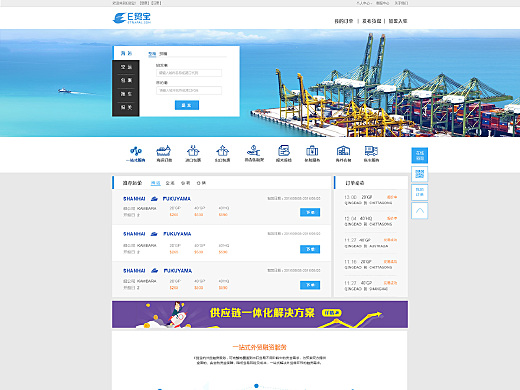Switch to second sub-tab in search form

click(x=163, y=54)
